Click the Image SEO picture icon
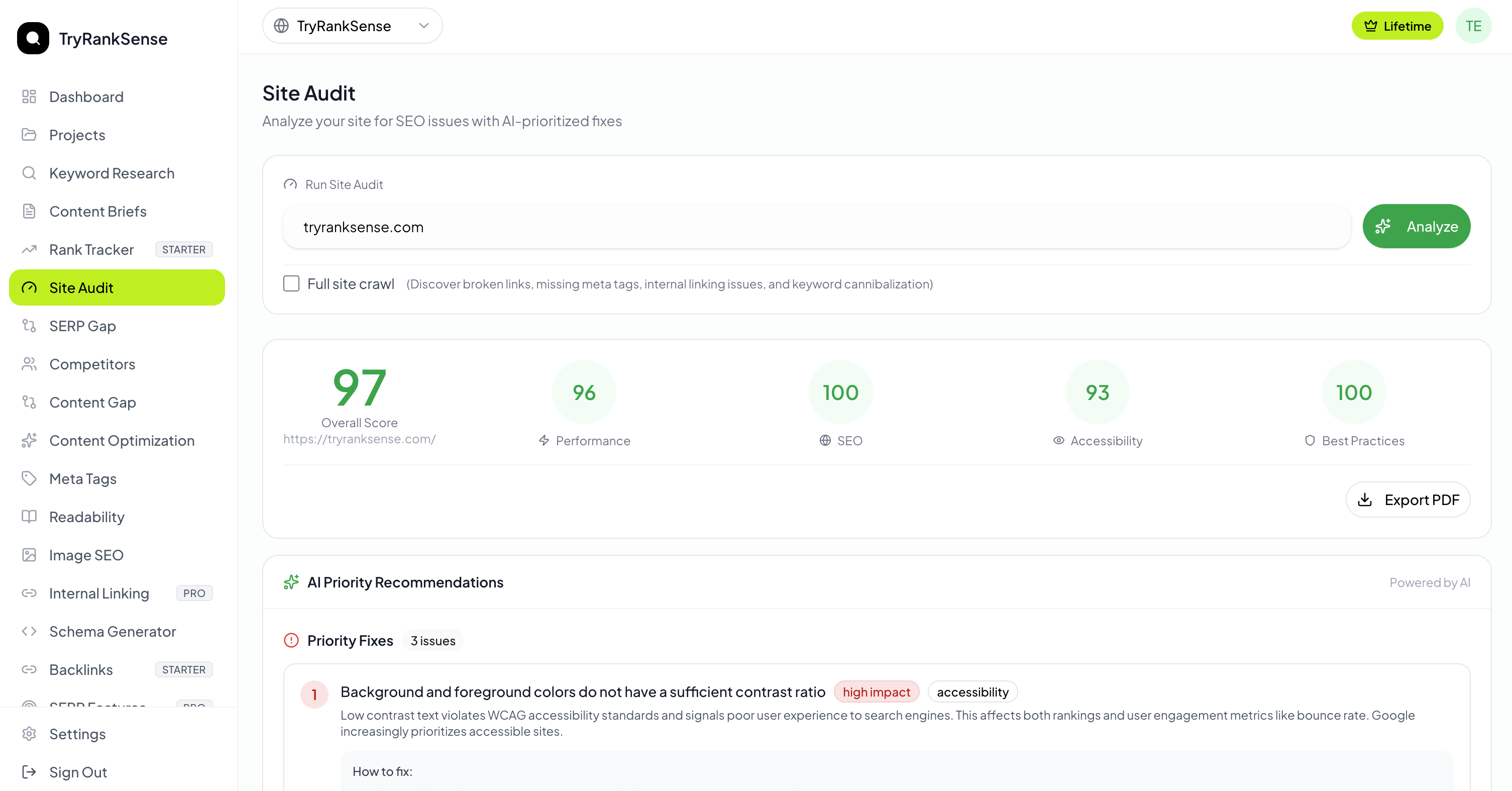 coord(29,554)
